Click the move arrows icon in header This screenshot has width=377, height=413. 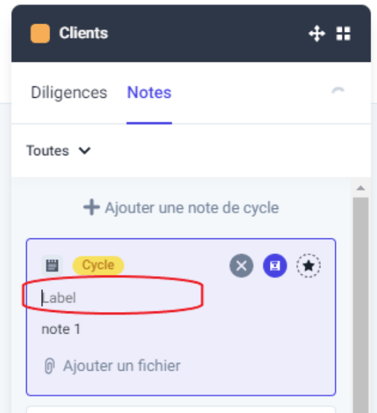coord(317,33)
